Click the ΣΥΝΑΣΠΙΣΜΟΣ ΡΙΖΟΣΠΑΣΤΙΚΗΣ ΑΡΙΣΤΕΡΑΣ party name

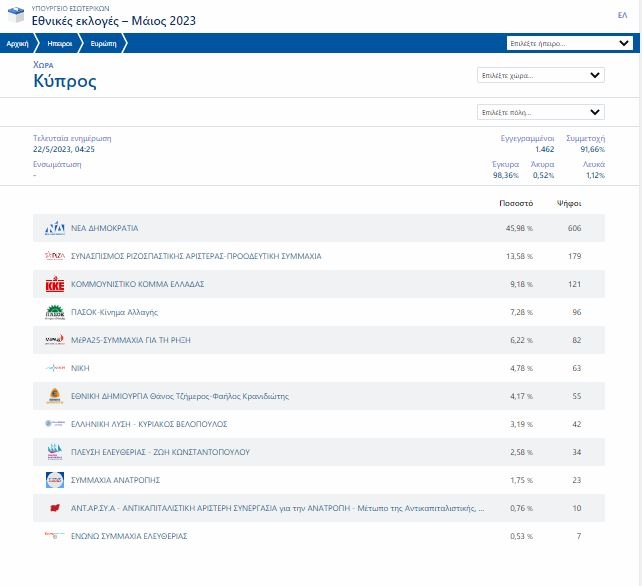196,256
